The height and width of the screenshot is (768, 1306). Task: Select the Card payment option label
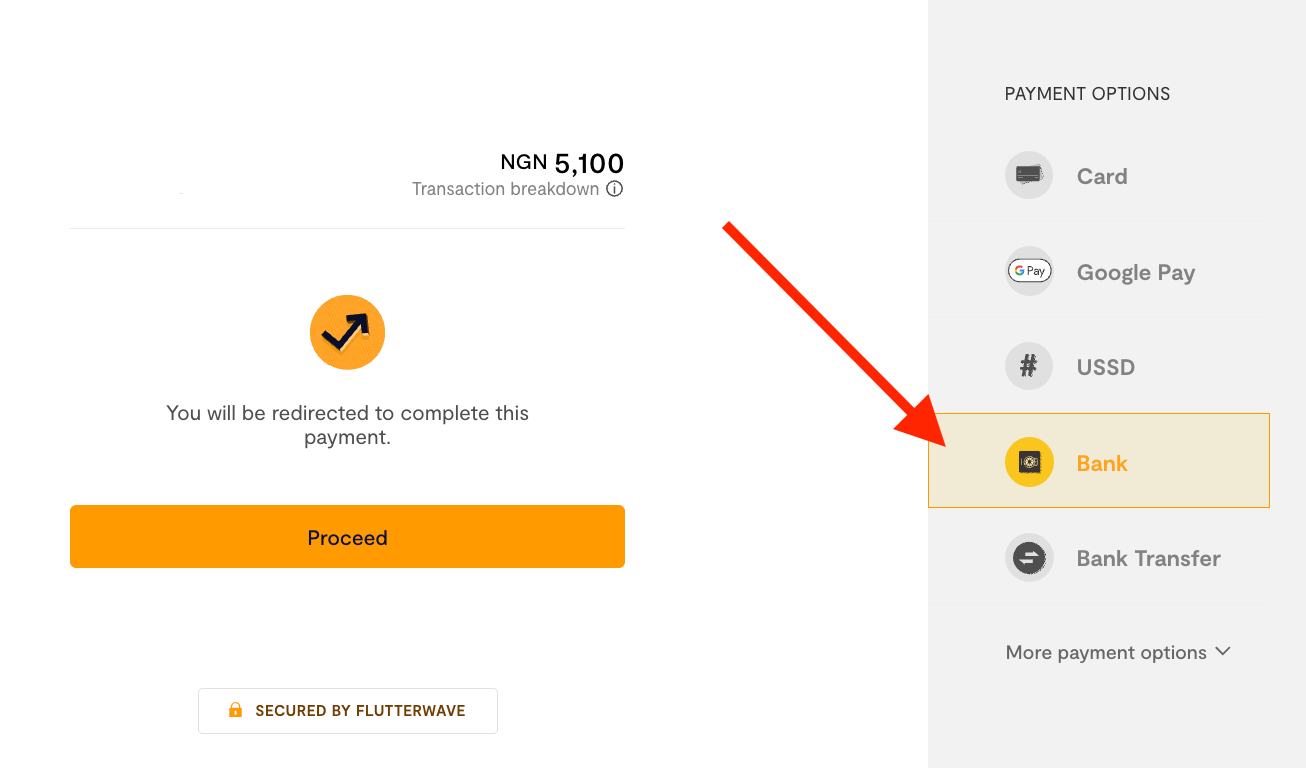click(x=1102, y=177)
